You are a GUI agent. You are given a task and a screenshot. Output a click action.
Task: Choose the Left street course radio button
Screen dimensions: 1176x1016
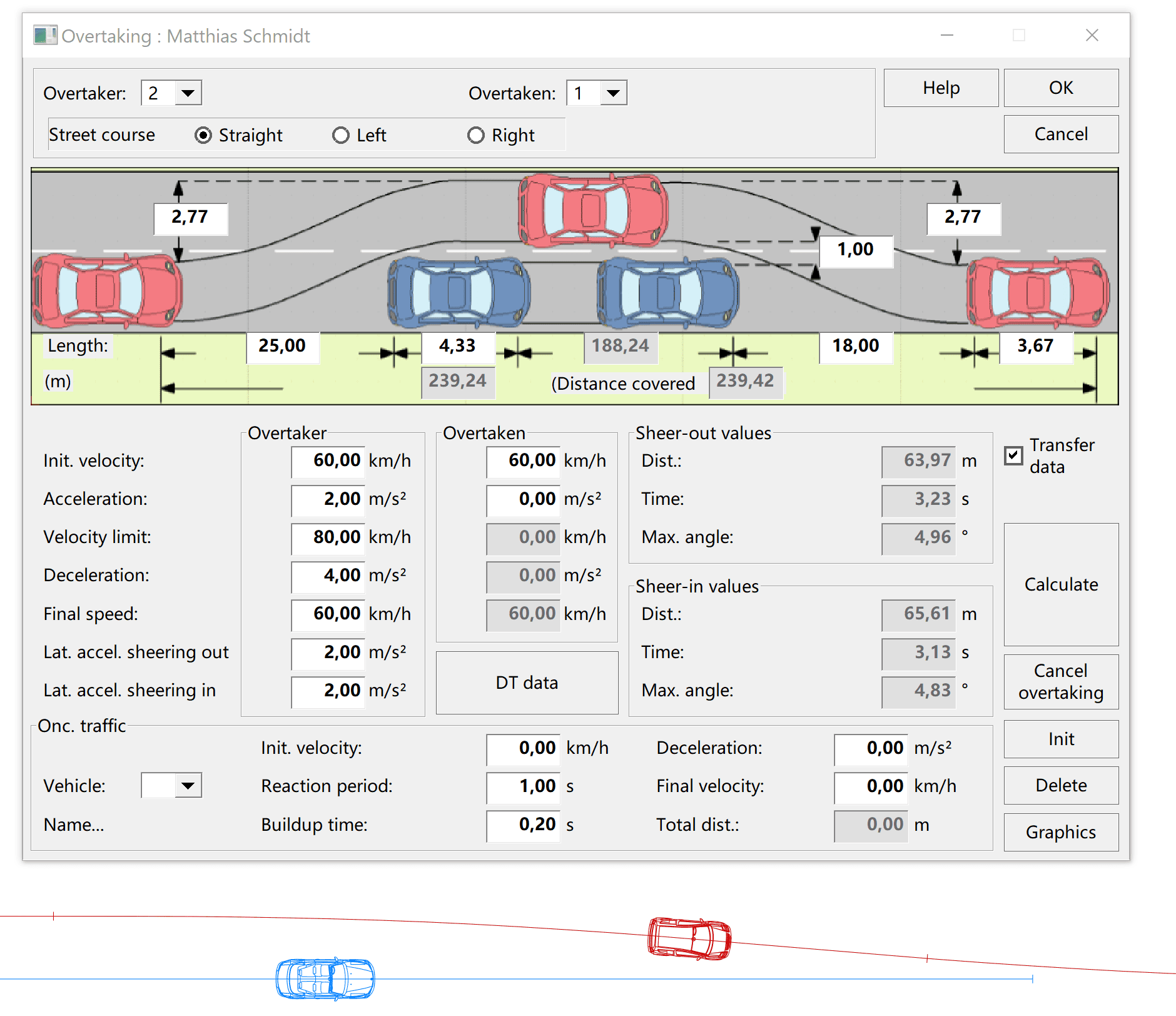point(341,135)
